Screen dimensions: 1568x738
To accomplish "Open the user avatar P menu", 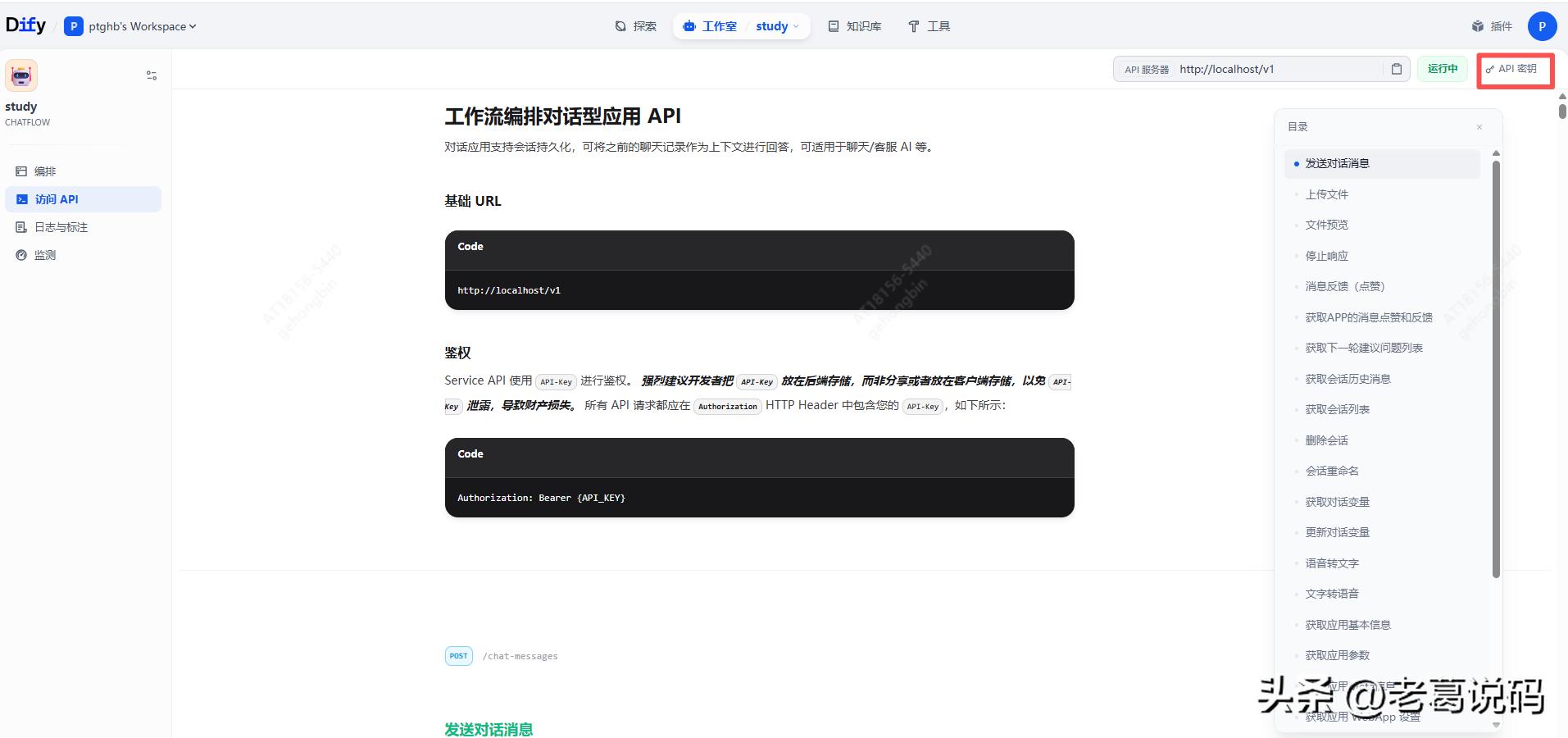I will 1542,26.
